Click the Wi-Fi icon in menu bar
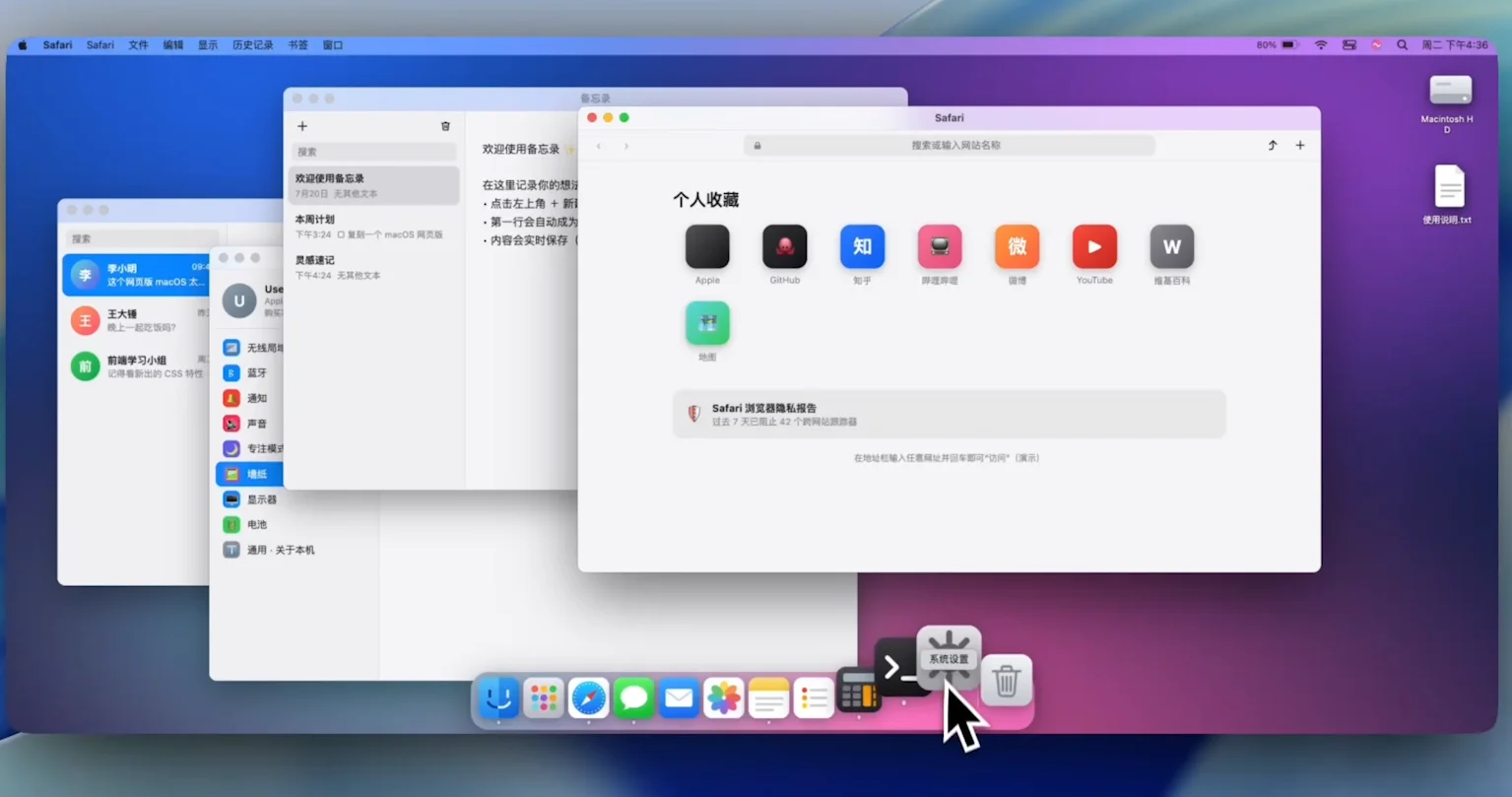The image size is (1512, 797). point(1321,45)
